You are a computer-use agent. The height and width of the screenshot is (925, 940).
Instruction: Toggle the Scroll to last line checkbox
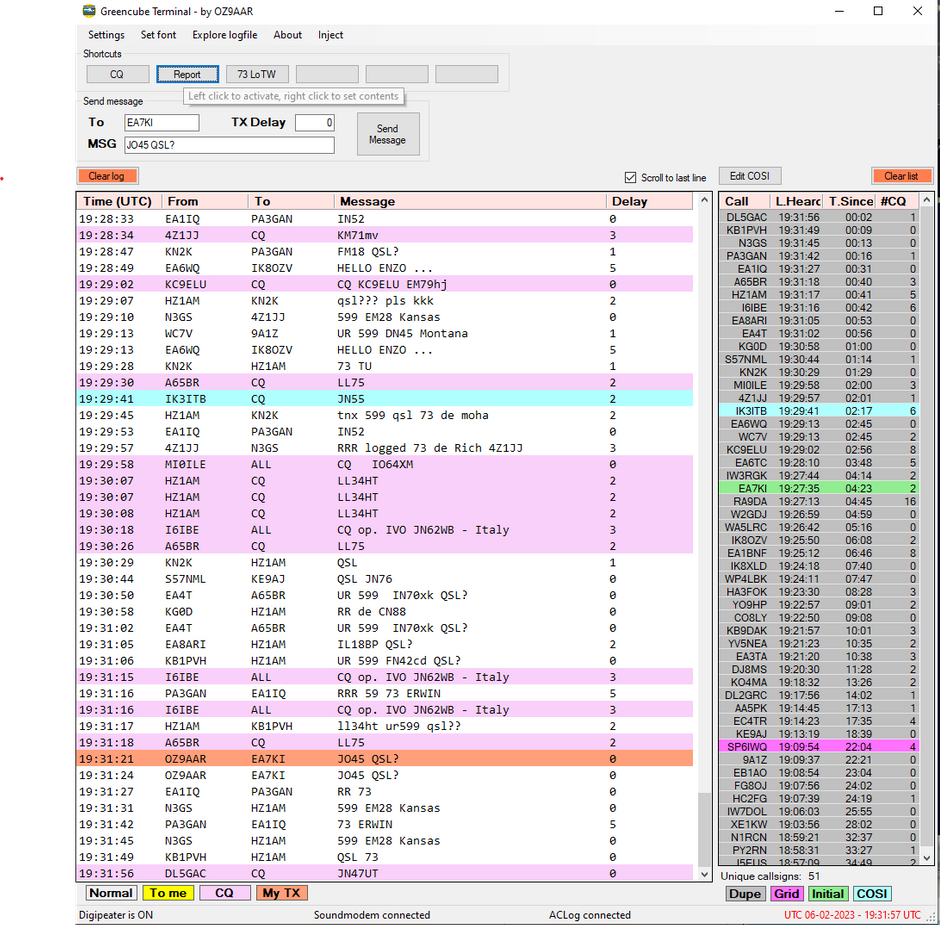point(630,177)
